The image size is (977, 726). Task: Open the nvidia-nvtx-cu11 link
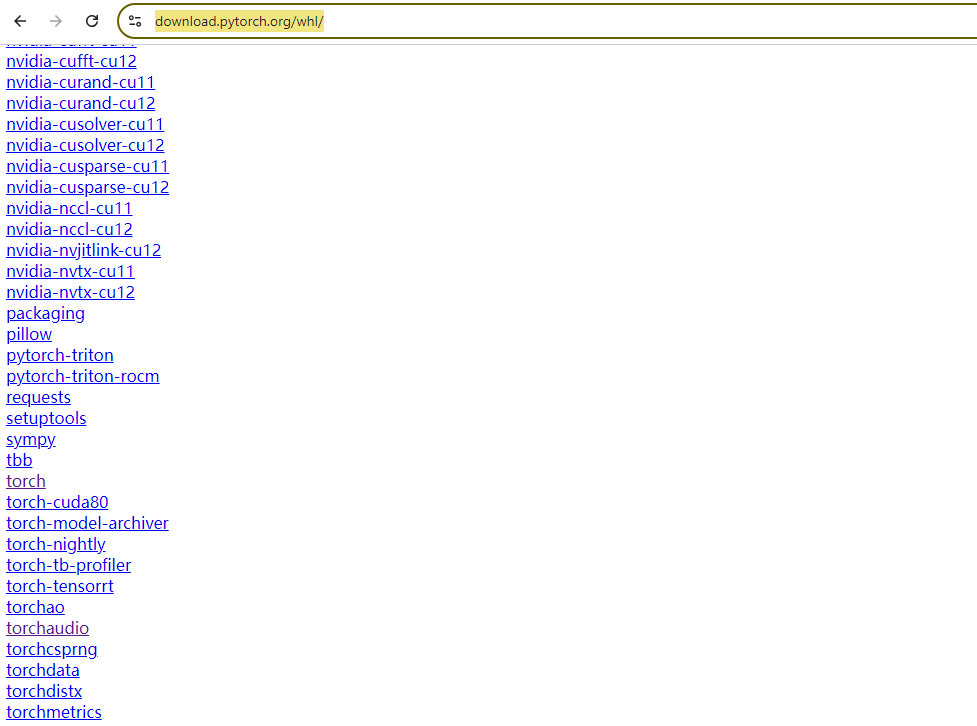tap(70, 271)
